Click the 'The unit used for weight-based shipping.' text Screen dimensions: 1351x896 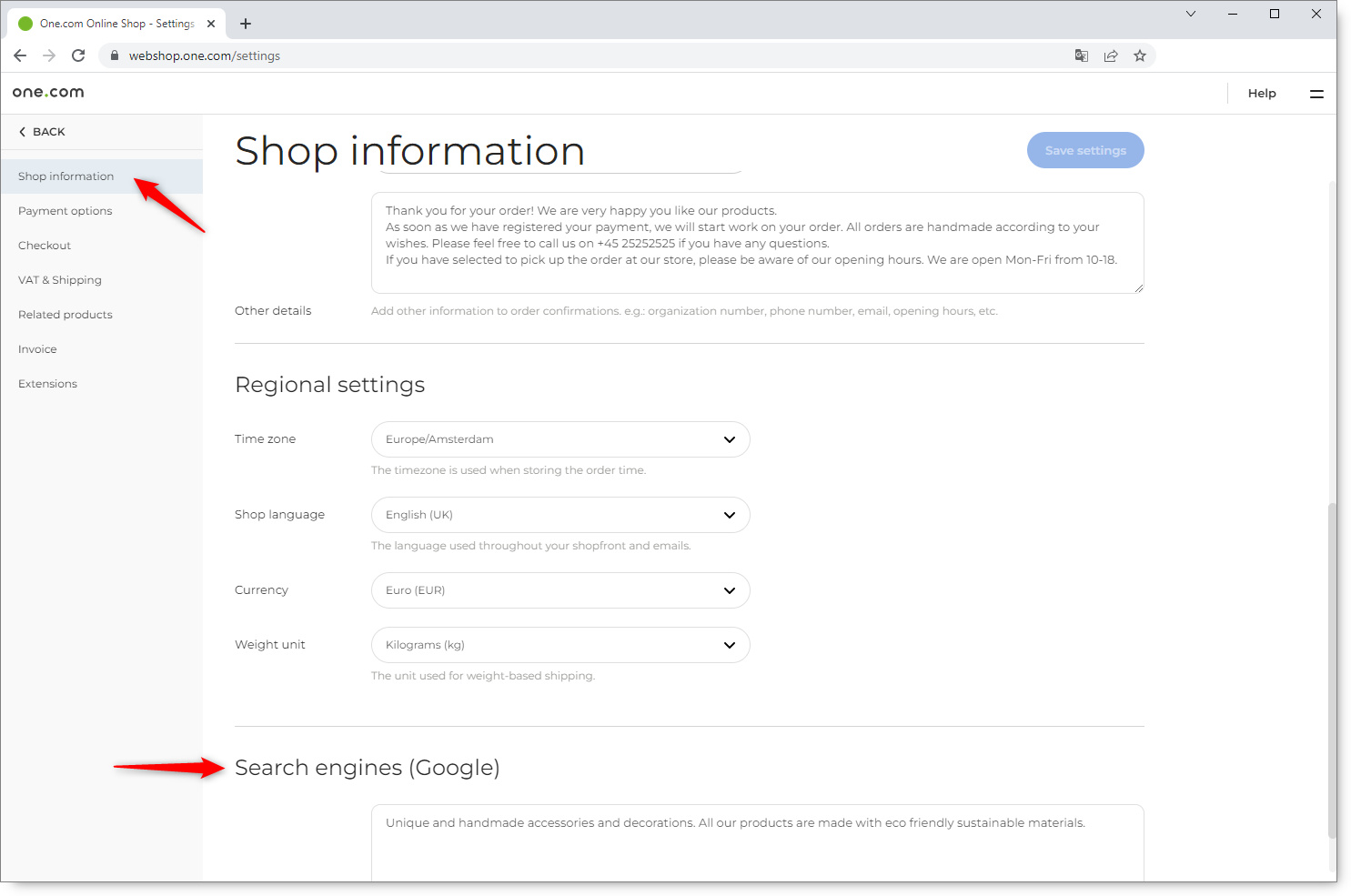pos(483,676)
